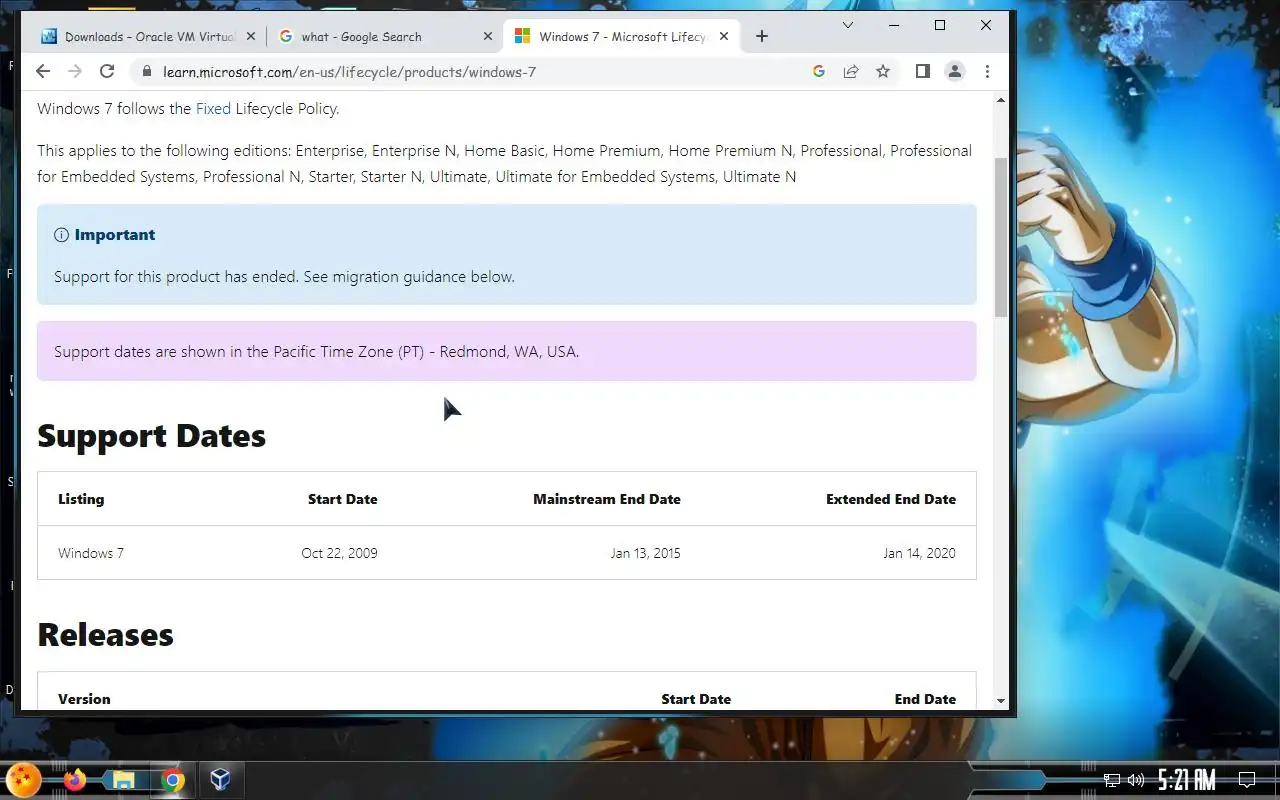The image size is (1280, 800).
Task: Click the address bar URL
Action: click(x=350, y=72)
